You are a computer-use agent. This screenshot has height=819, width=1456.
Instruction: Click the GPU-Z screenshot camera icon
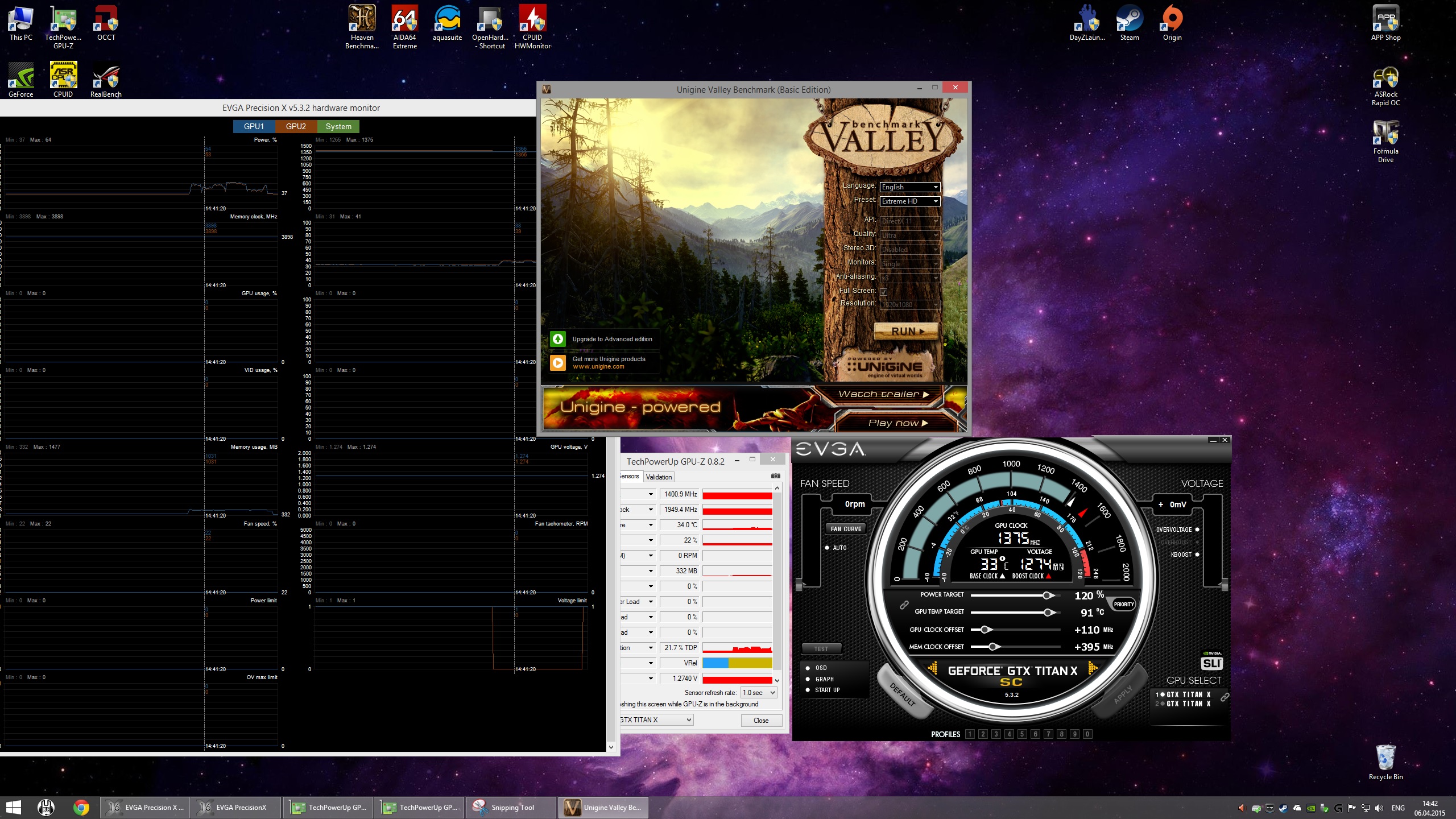pyautogui.click(x=775, y=475)
